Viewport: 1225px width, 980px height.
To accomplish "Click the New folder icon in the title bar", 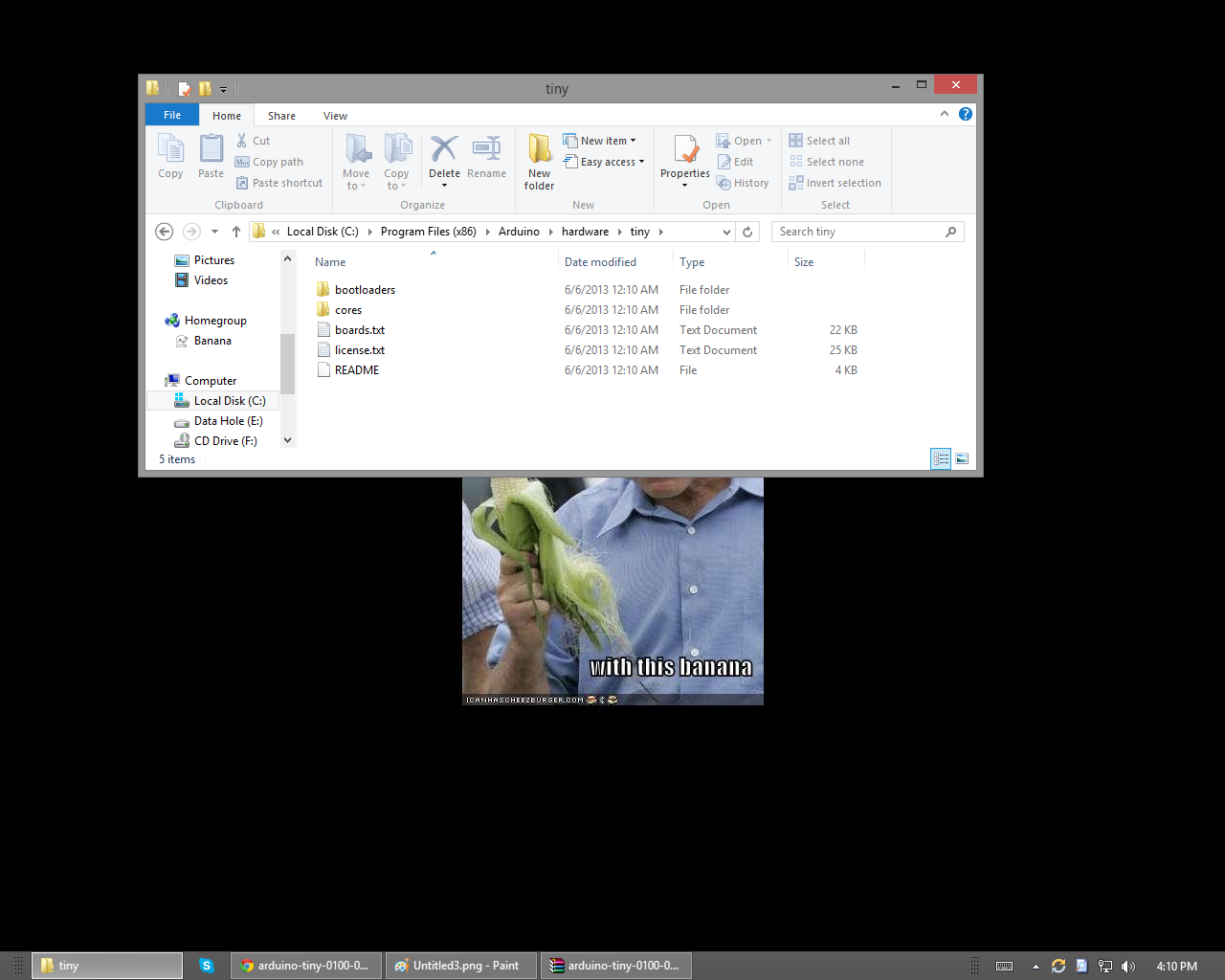I will coord(205,89).
